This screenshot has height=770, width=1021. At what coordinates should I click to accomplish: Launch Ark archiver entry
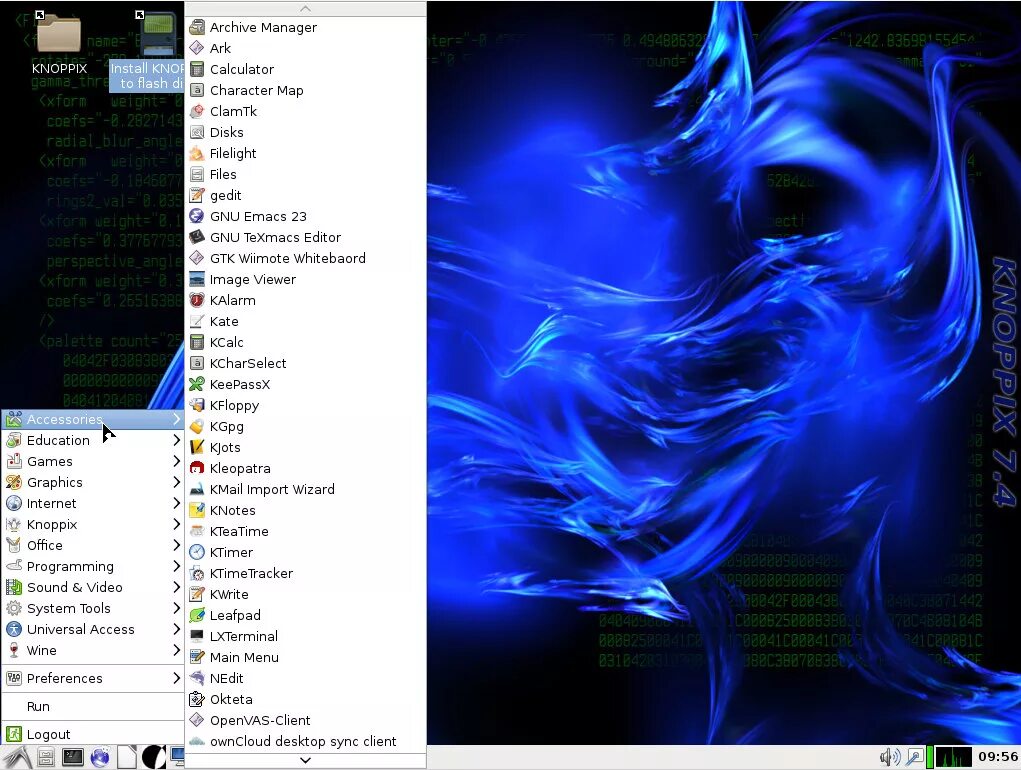(x=305, y=48)
